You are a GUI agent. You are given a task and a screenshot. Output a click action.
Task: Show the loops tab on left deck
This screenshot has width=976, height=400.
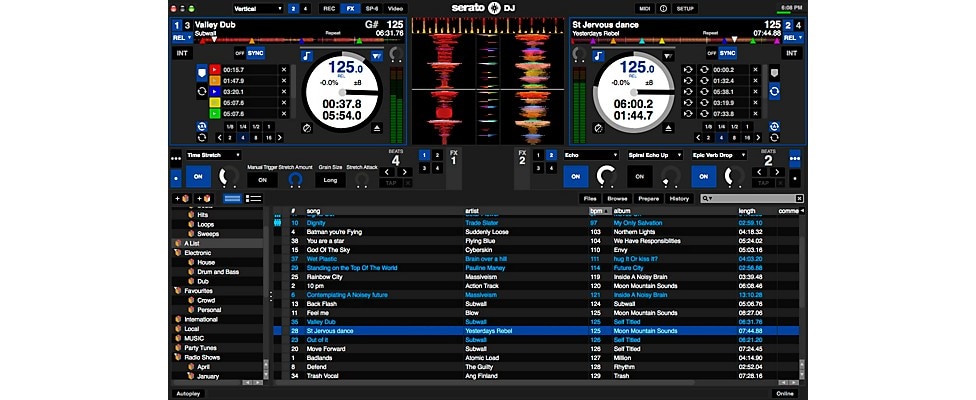tap(202, 91)
